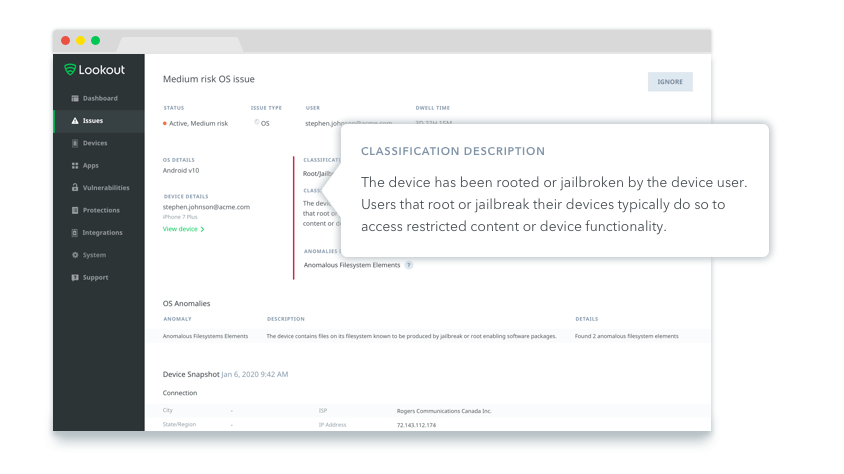Click the empty browser tab
The width and height of the screenshot is (844, 474).
point(180,44)
